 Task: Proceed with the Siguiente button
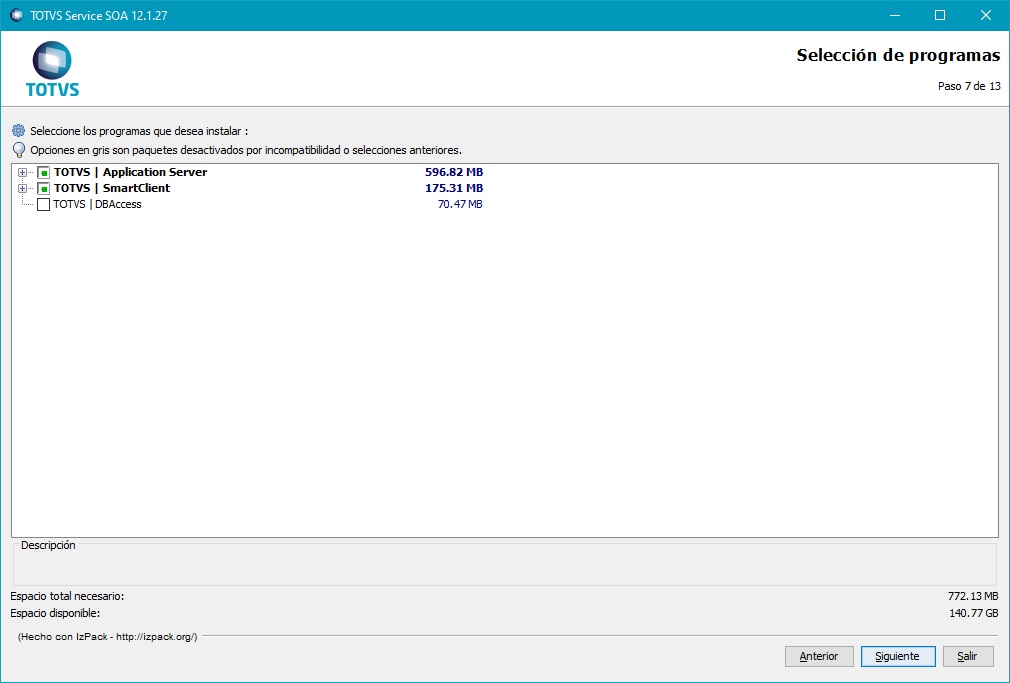click(897, 656)
